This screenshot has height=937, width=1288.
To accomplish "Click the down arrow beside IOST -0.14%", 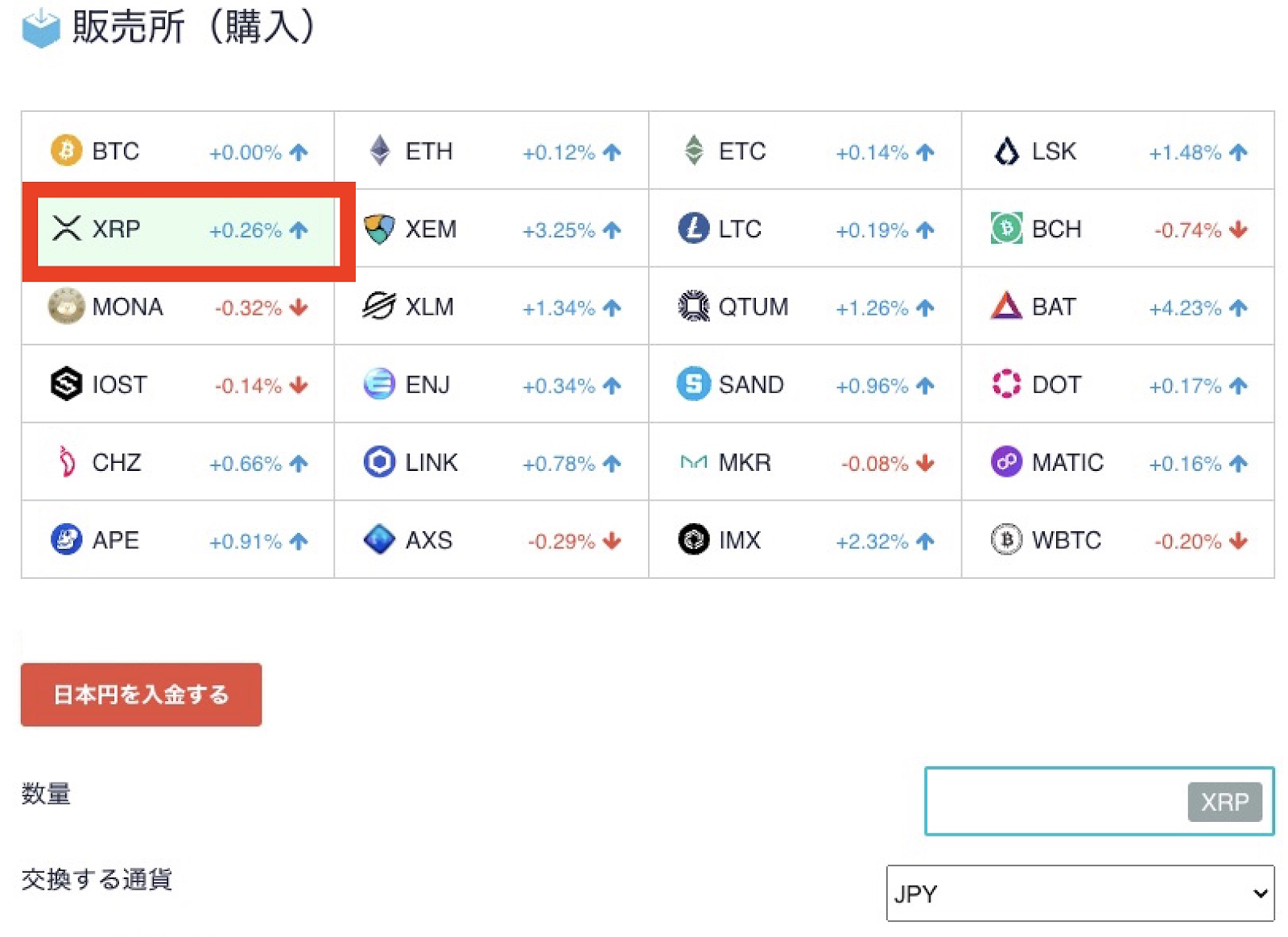I will tap(299, 385).
